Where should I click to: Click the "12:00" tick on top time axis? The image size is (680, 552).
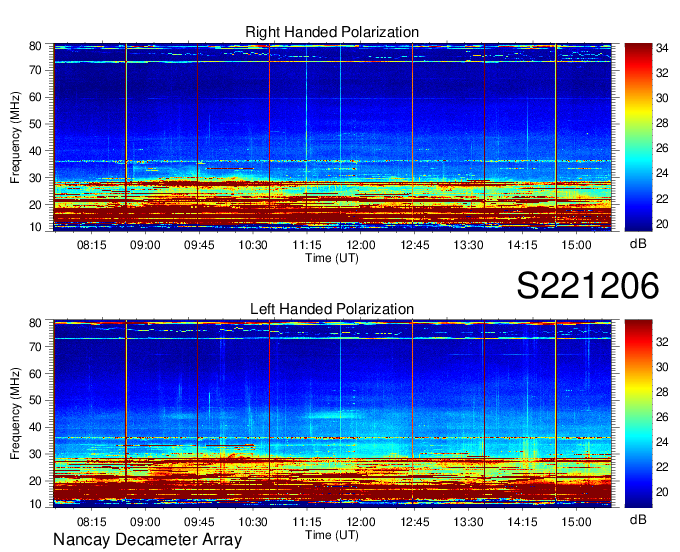tap(361, 245)
